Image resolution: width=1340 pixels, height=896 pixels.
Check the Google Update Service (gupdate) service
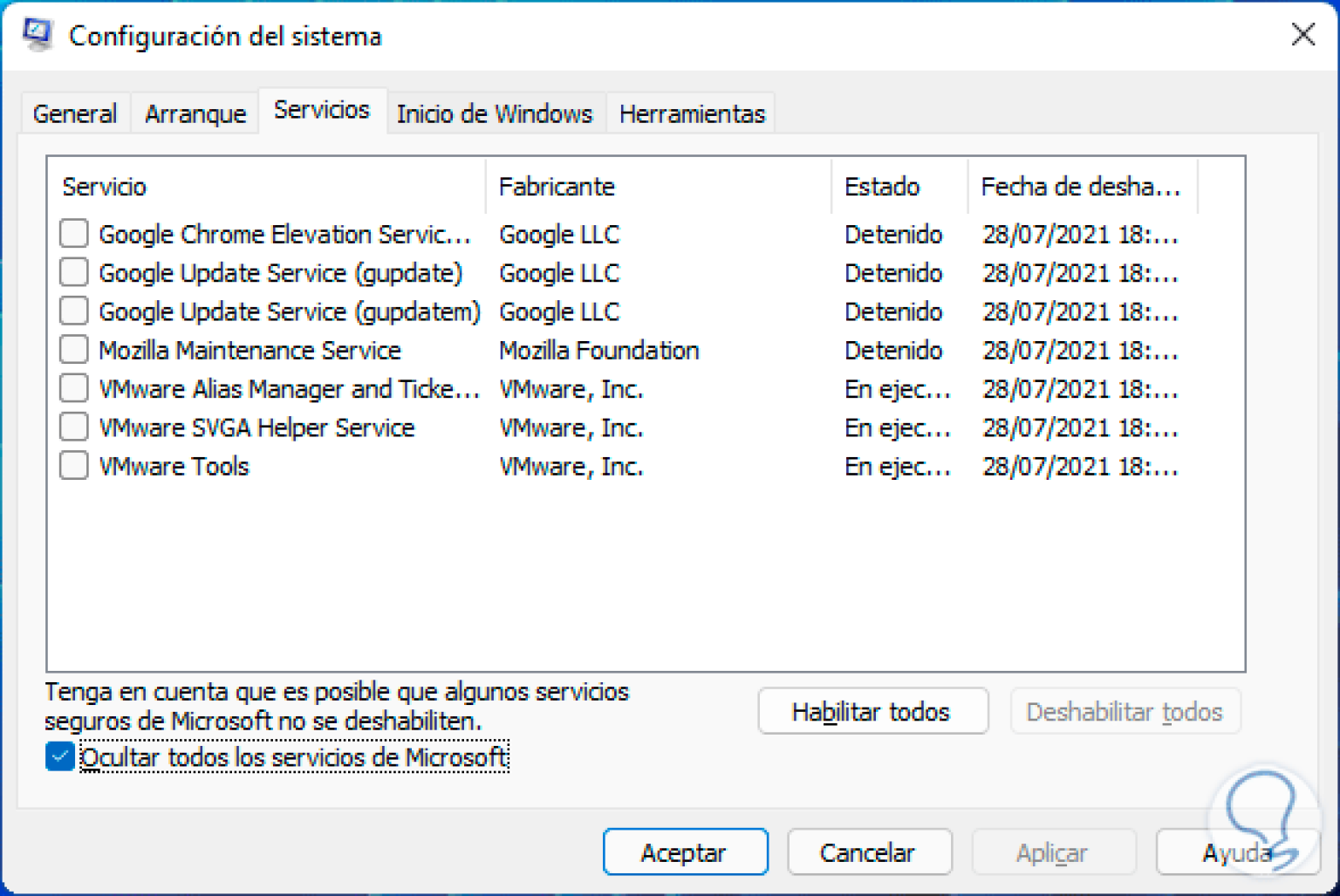[73, 272]
